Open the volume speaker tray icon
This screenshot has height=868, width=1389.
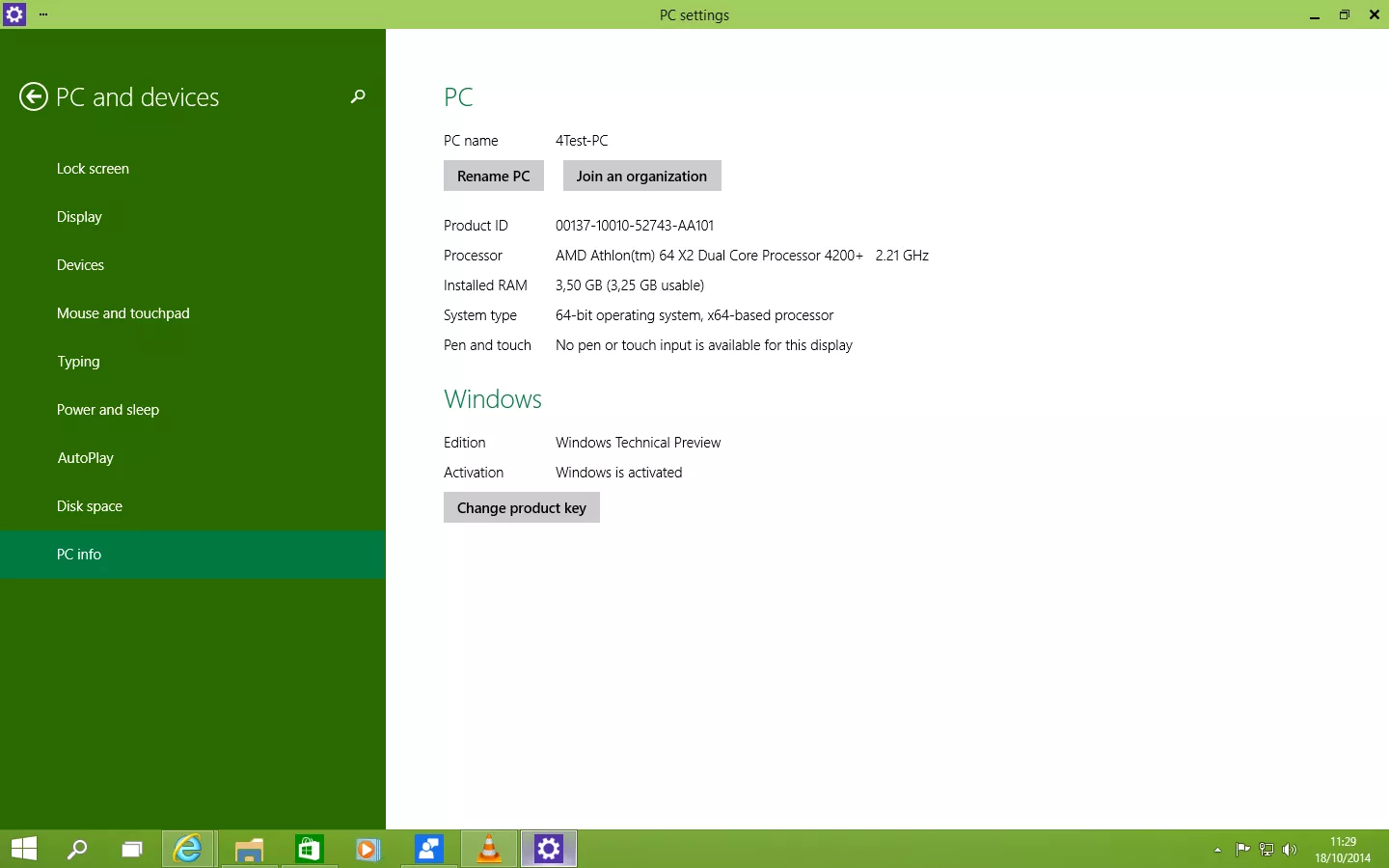[1290, 850]
